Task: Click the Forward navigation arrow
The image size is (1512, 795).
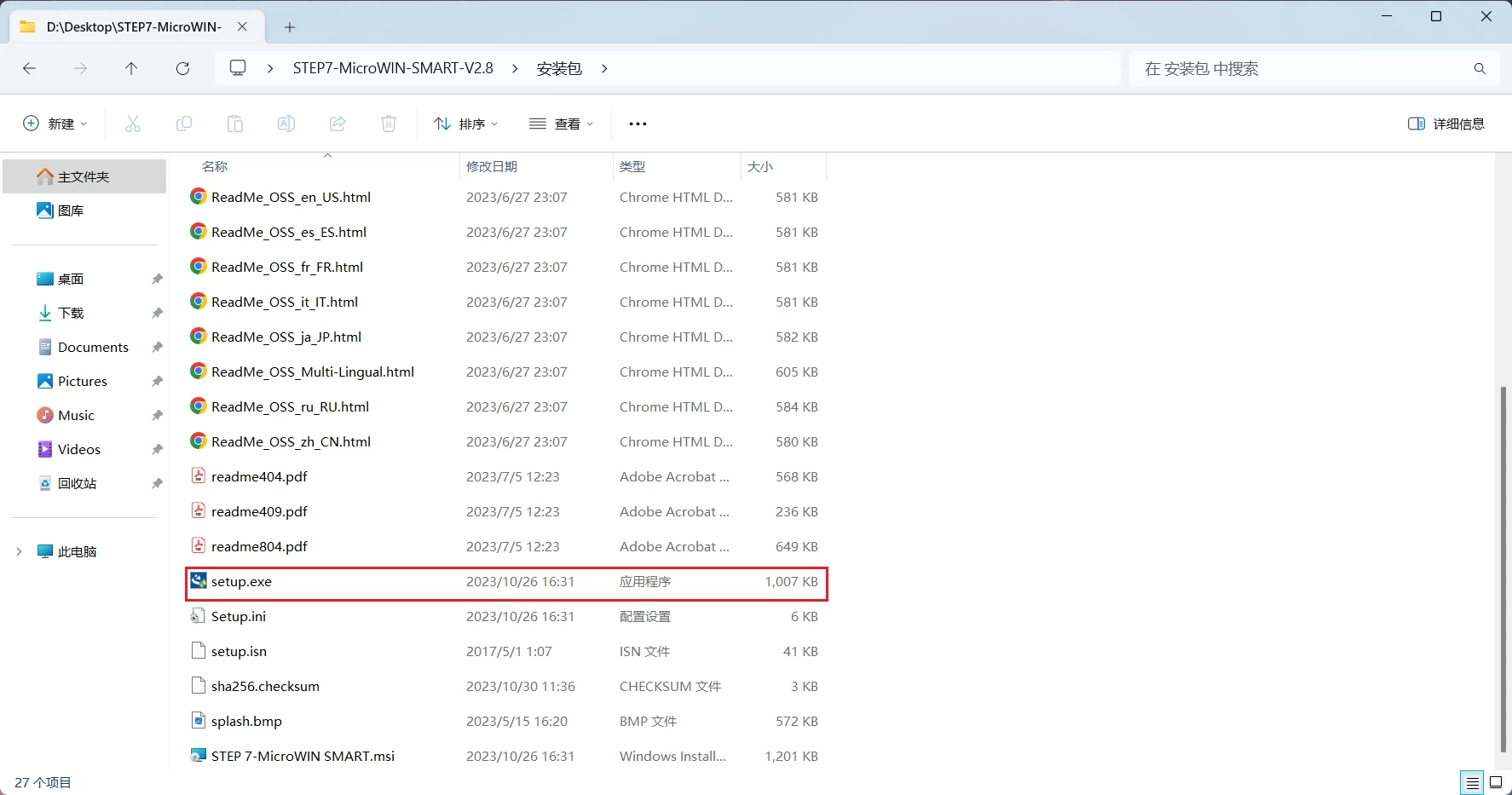Action: (x=81, y=68)
